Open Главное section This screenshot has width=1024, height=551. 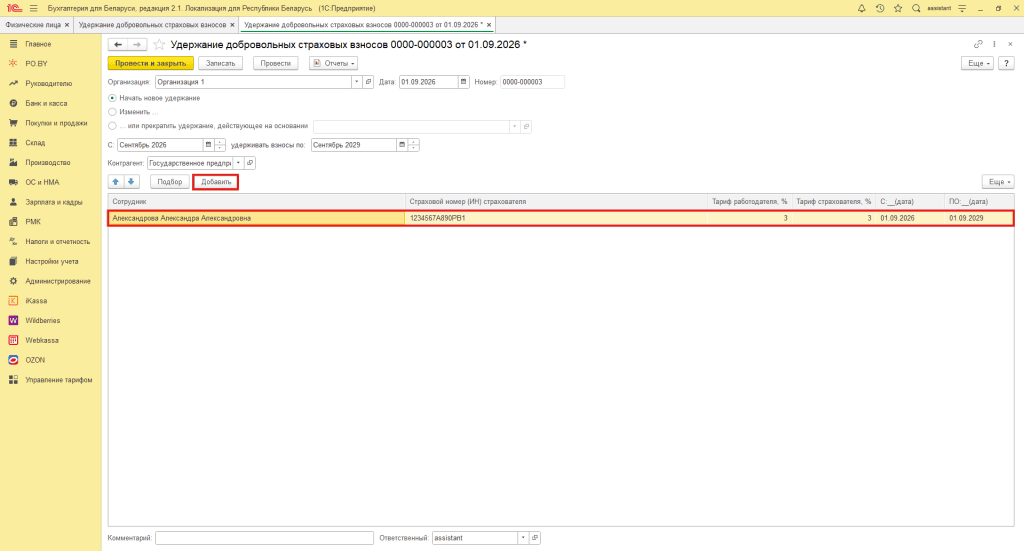click(38, 44)
